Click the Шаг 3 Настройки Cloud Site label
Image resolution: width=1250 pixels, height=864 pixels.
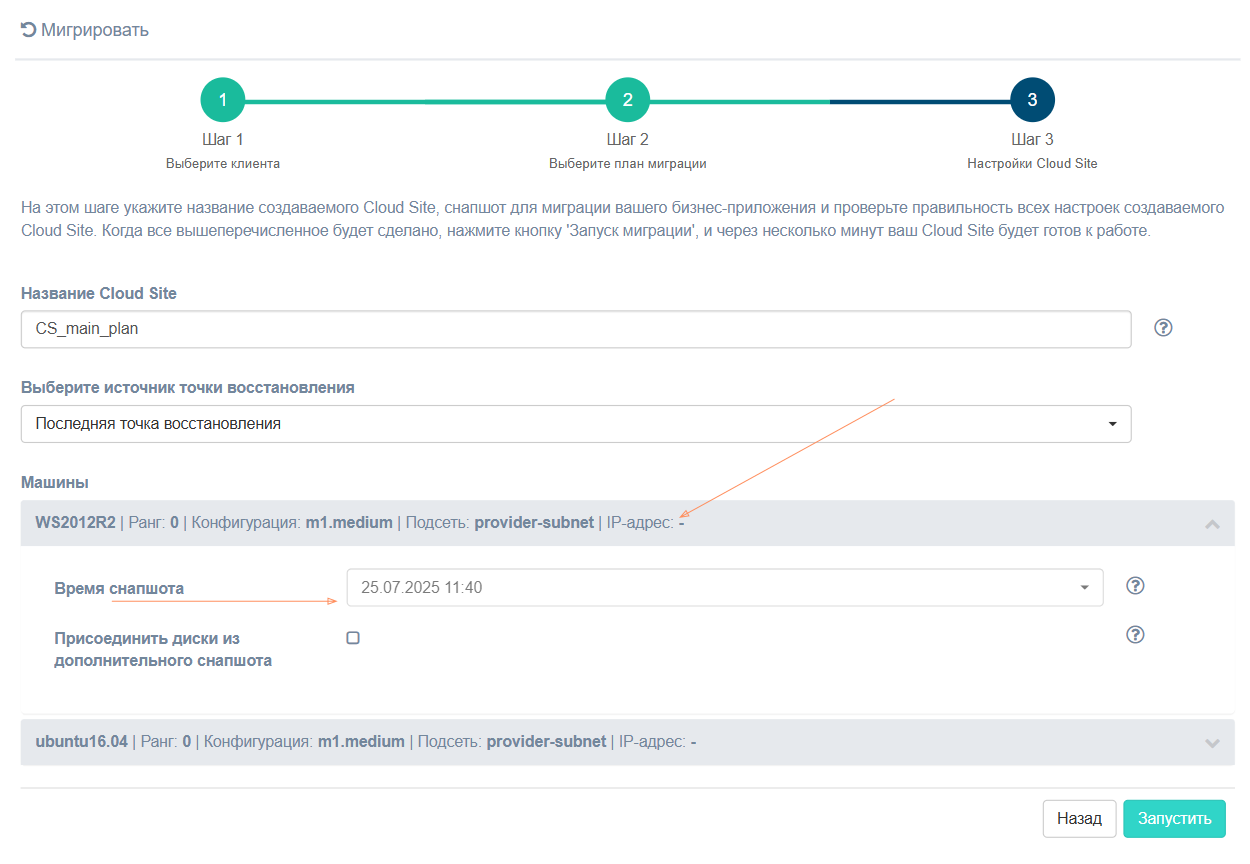(1032, 151)
